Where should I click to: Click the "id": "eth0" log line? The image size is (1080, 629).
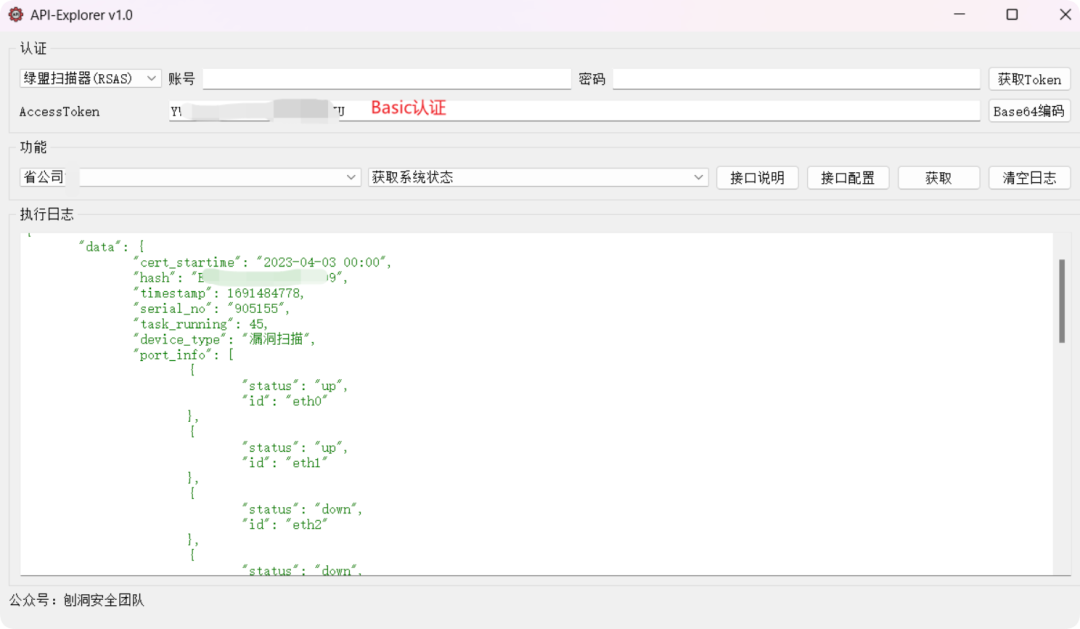[x=285, y=401]
